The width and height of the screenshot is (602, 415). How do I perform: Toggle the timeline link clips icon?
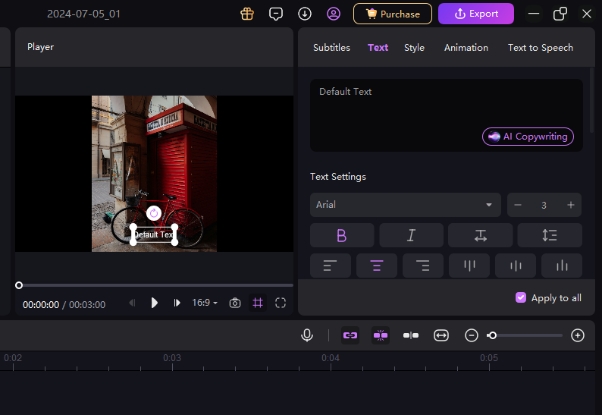click(x=350, y=335)
